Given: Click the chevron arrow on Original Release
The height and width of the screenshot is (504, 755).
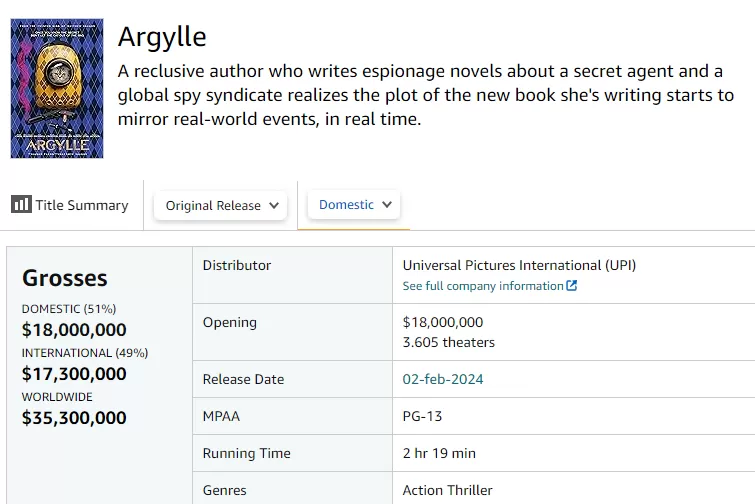Looking at the screenshot, I should pyautogui.click(x=275, y=205).
